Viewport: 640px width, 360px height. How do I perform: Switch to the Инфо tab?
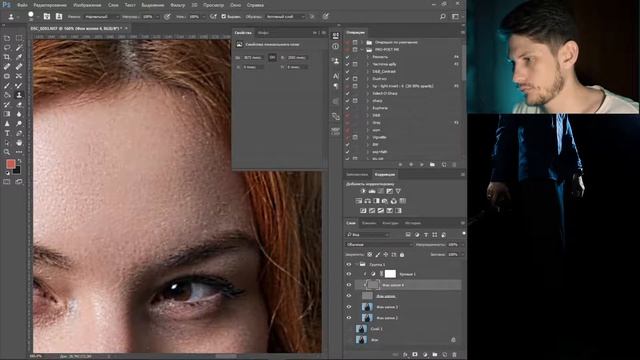[263, 33]
